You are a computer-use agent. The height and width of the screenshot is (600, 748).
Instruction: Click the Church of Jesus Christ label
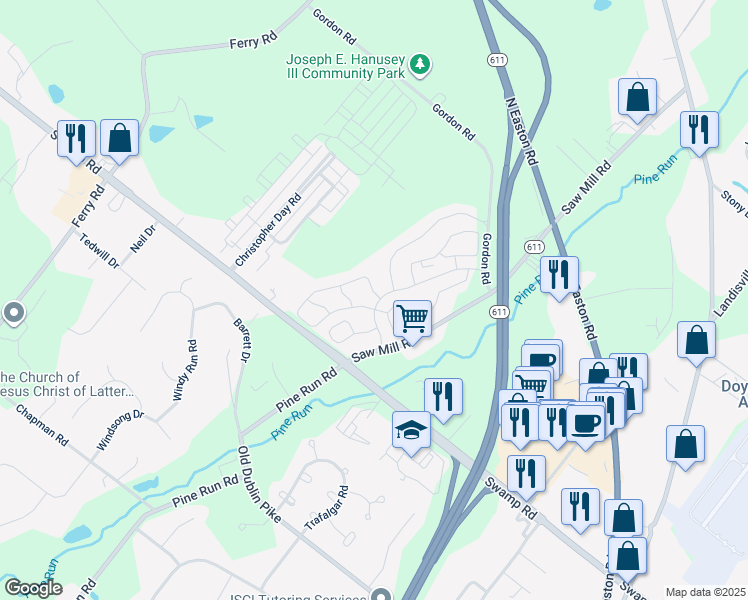point(66,384)
